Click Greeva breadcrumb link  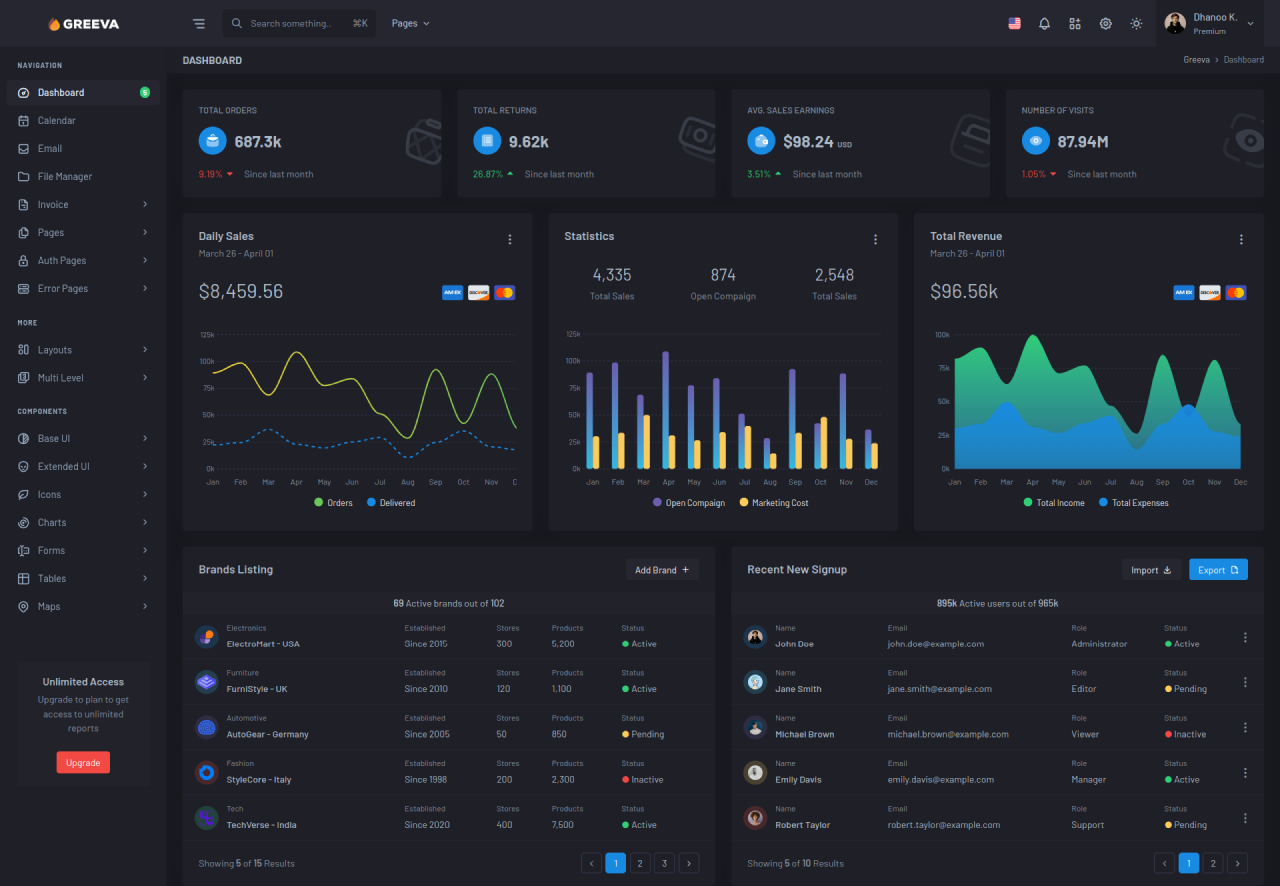pyautogui.click(x=1196, y=60)
